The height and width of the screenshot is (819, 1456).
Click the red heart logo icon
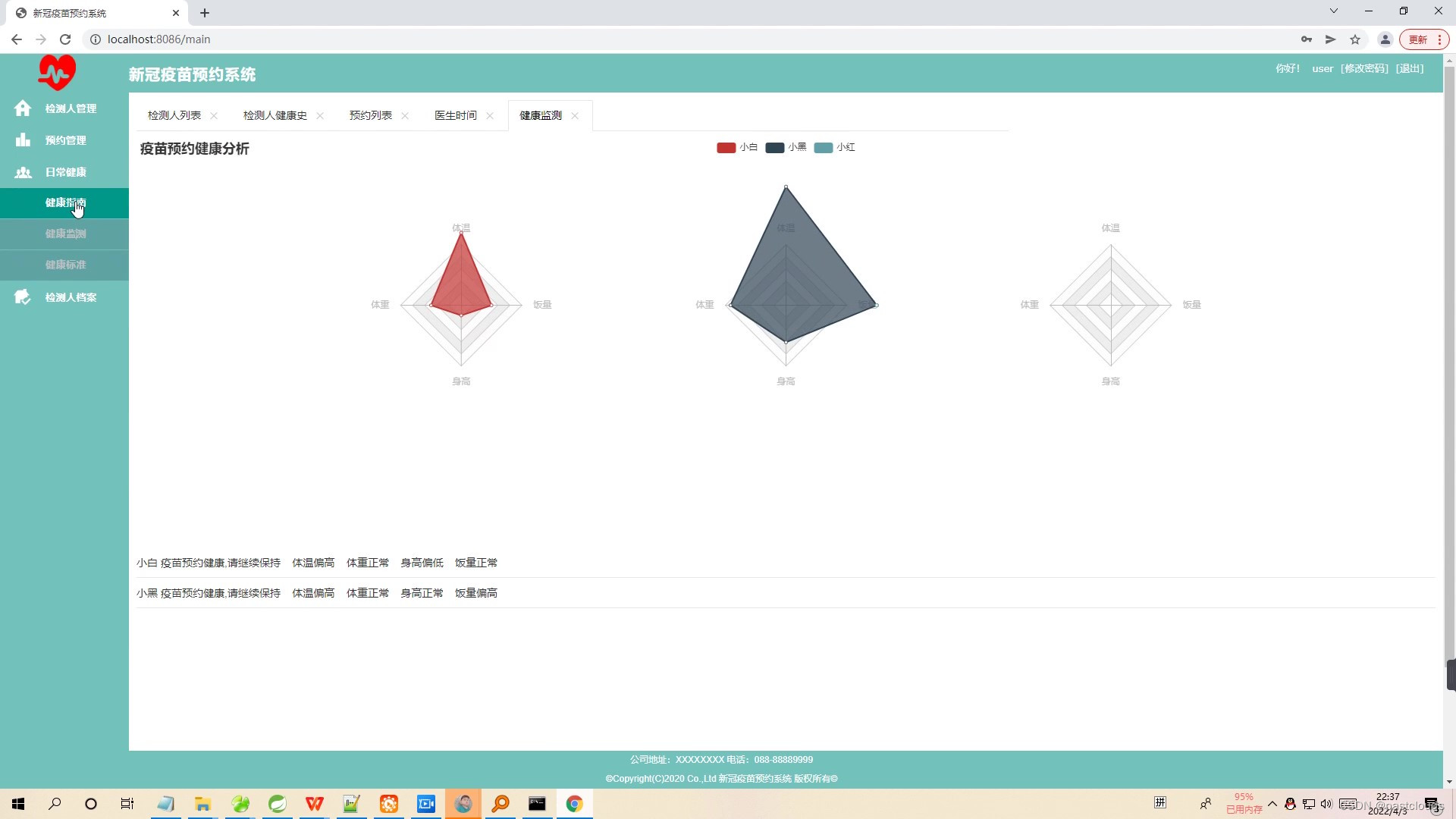click(57, 73)
